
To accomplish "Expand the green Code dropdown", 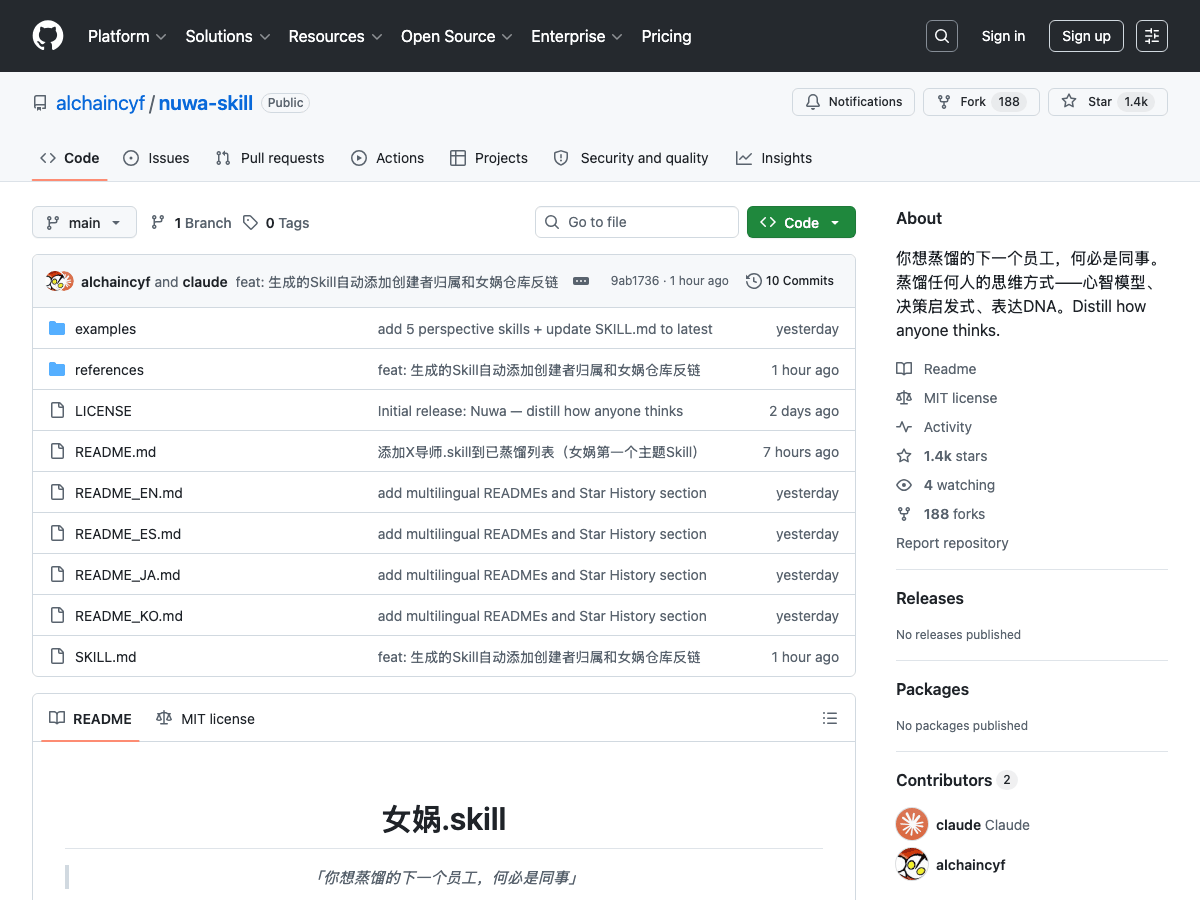I will coord(801,222).
